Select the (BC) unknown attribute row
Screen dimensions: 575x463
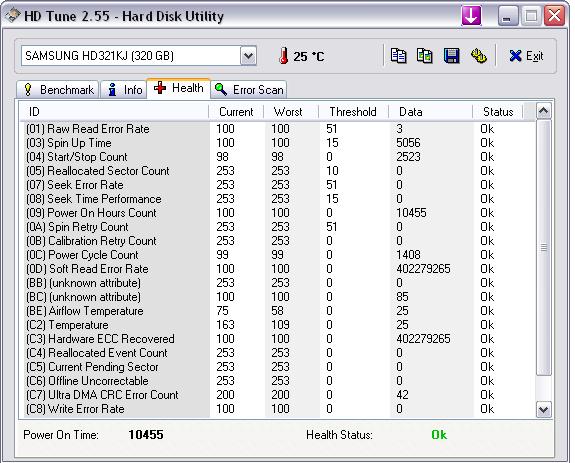point(279,297)
